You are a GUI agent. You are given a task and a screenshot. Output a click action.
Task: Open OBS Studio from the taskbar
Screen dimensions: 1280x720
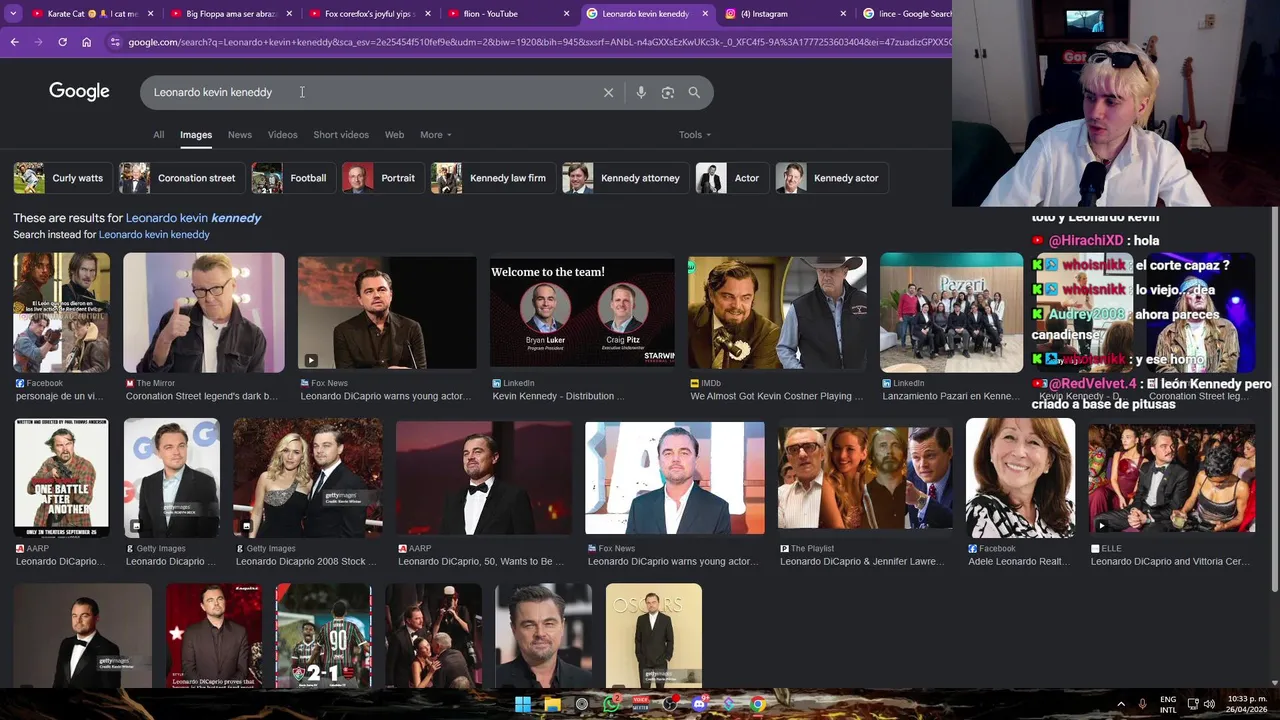point(670,704)
